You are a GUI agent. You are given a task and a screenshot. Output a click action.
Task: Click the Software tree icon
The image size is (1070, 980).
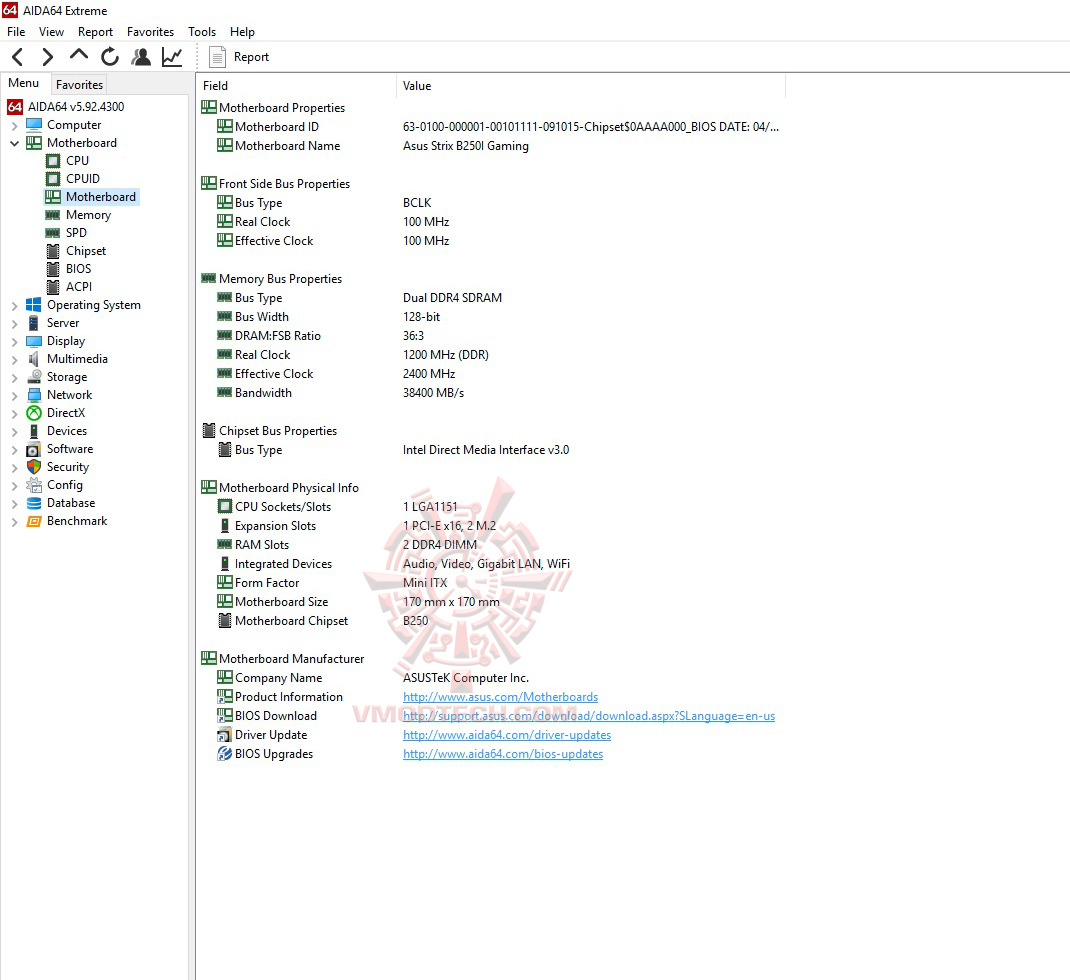click(x=34, y=449)
